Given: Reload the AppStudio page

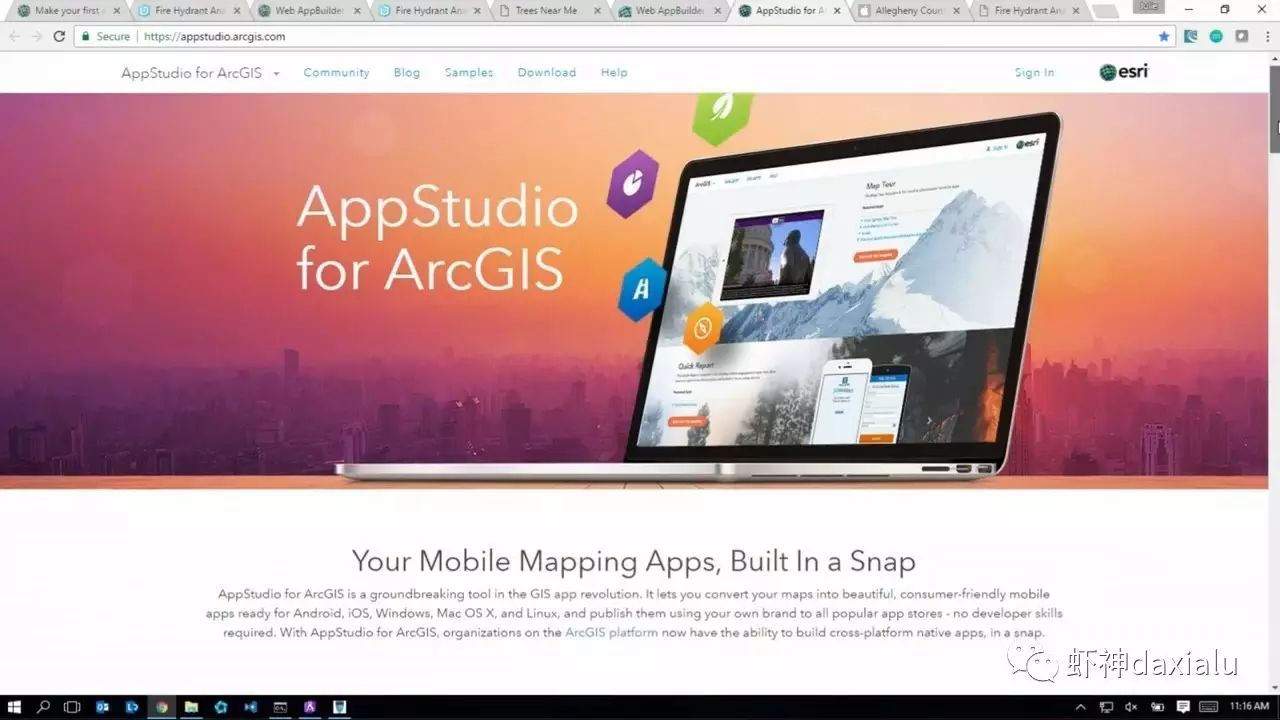Looking at the screenshot, I should 59,36.
